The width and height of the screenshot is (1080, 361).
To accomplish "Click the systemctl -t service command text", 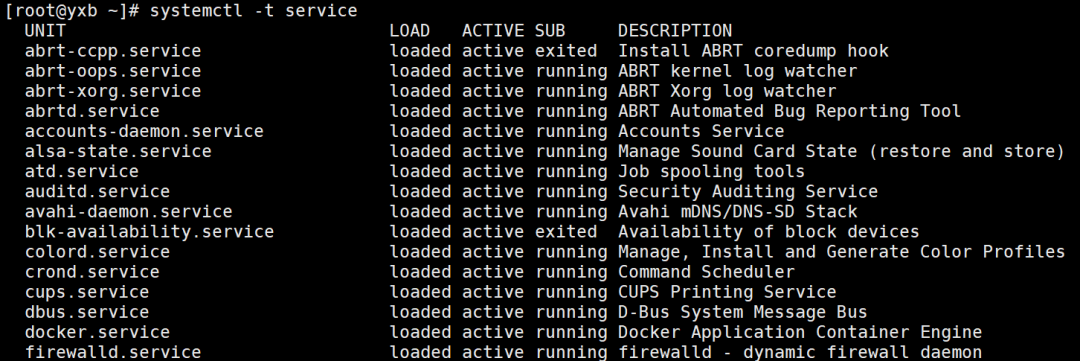I will coord(253,11).
